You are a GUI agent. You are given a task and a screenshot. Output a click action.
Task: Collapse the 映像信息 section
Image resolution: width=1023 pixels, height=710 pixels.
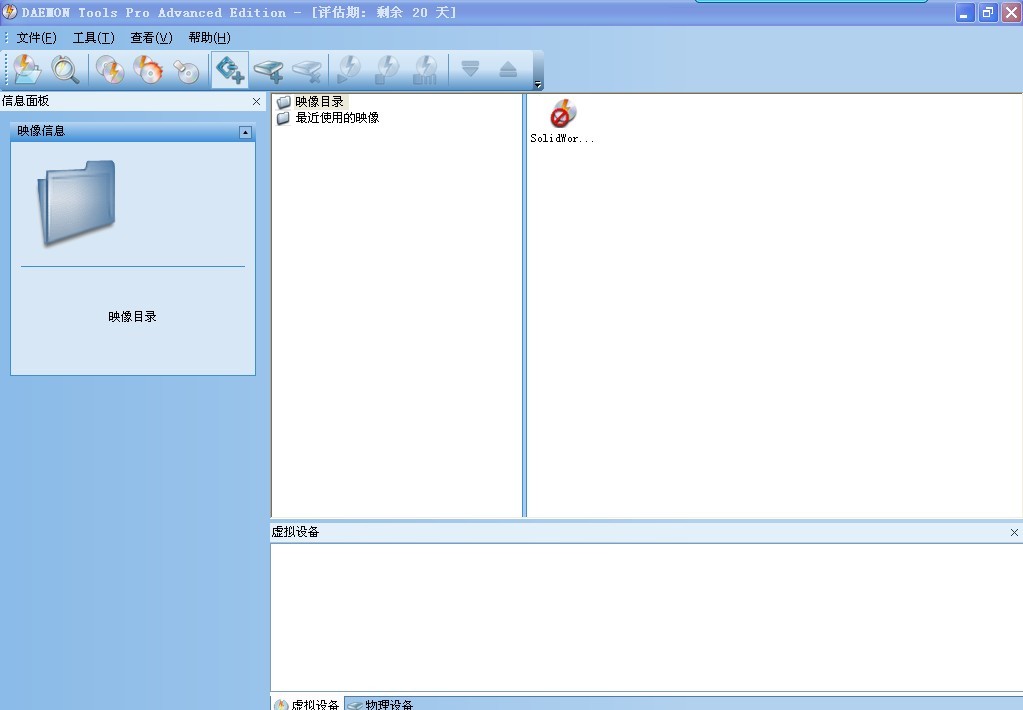245,132
